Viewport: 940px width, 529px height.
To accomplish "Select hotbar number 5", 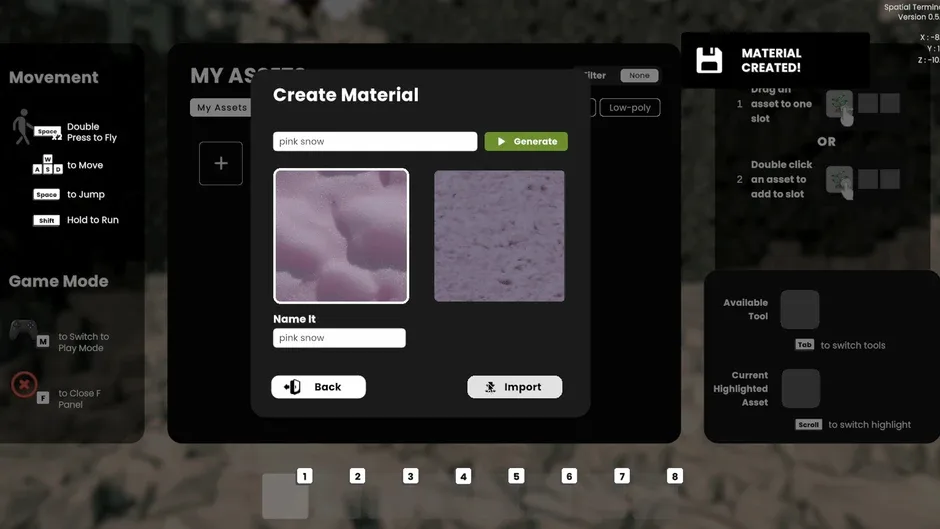I will [516, 476].
